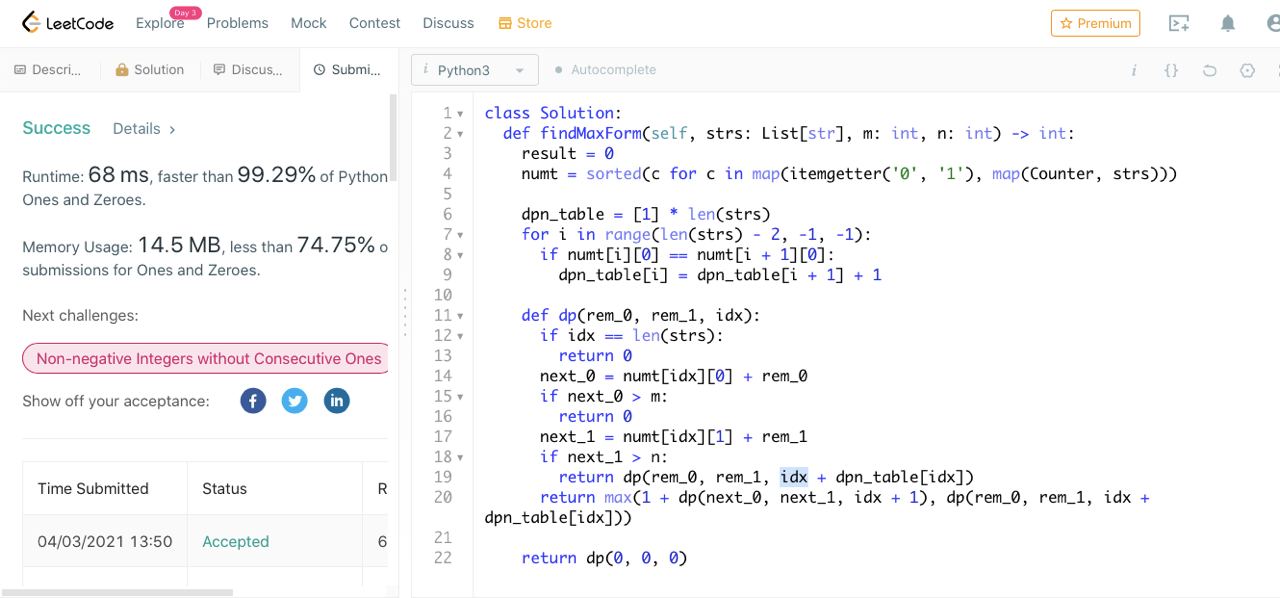Switch to the Discuss problem tab

pyautogui.click(x=249, y=70)
